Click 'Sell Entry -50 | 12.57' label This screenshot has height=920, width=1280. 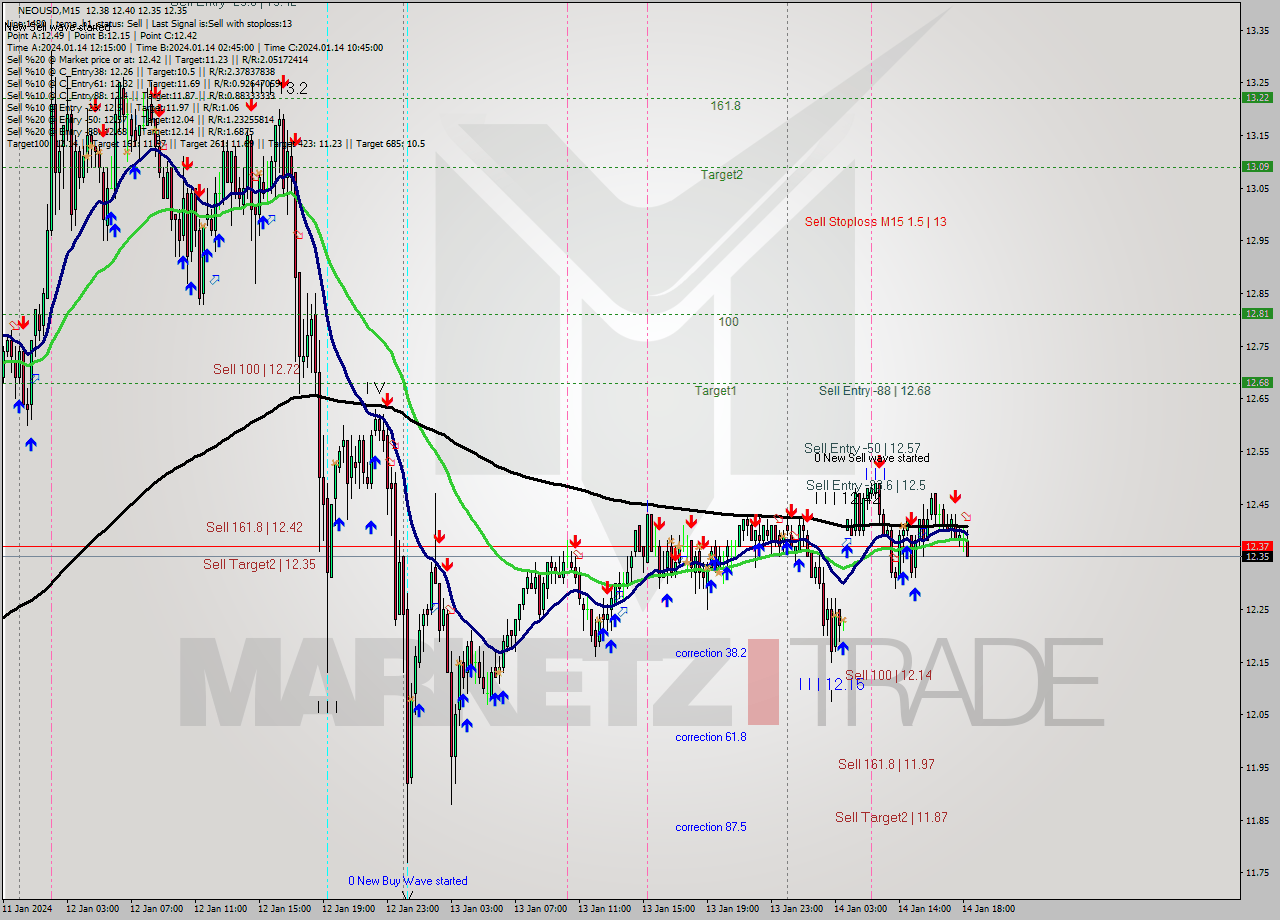(862, 449)
